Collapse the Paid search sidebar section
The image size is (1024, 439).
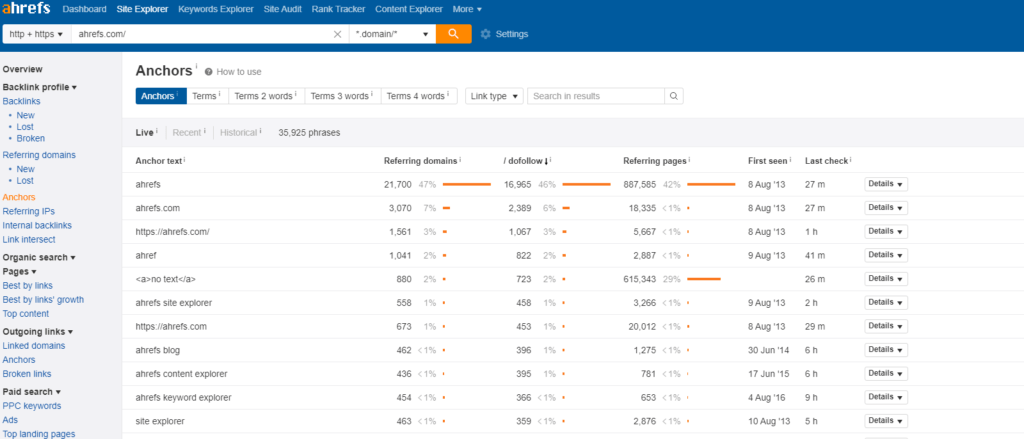click(32, 392)
